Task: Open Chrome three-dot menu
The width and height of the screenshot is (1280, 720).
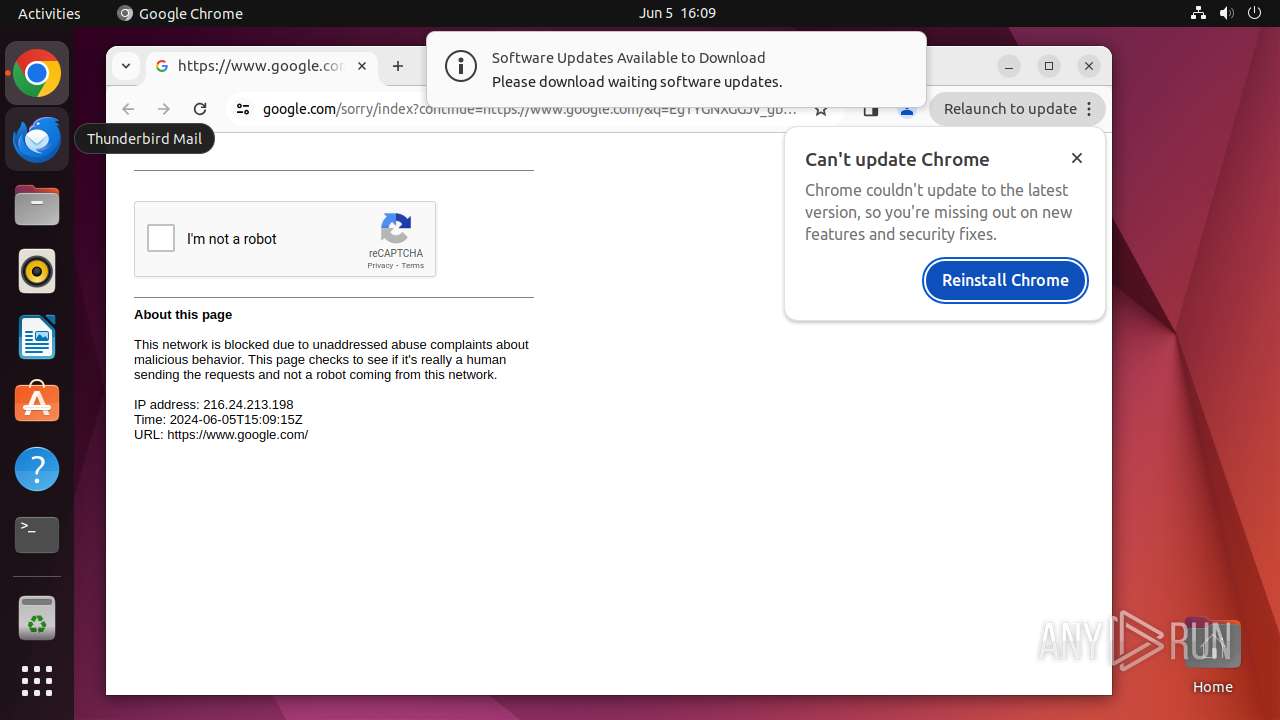Action: tap(1089, 109)
